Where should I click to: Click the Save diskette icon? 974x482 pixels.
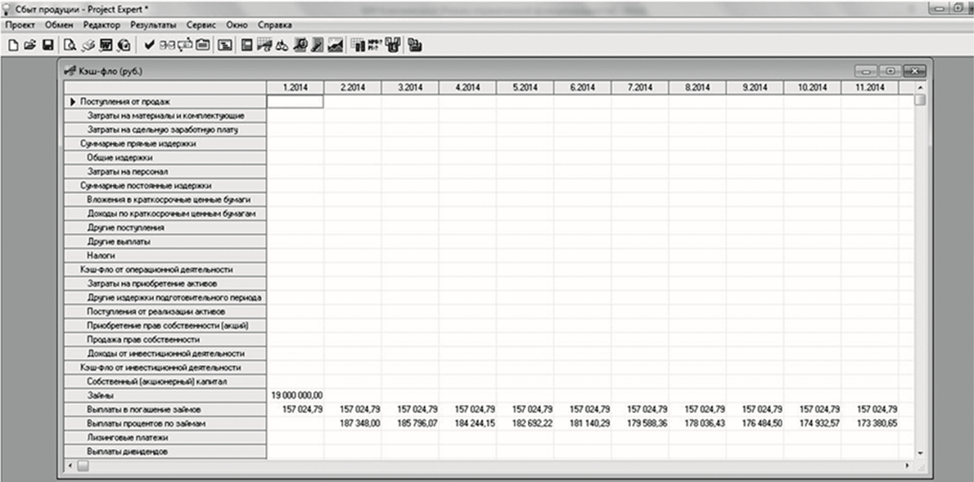point(46,45)
